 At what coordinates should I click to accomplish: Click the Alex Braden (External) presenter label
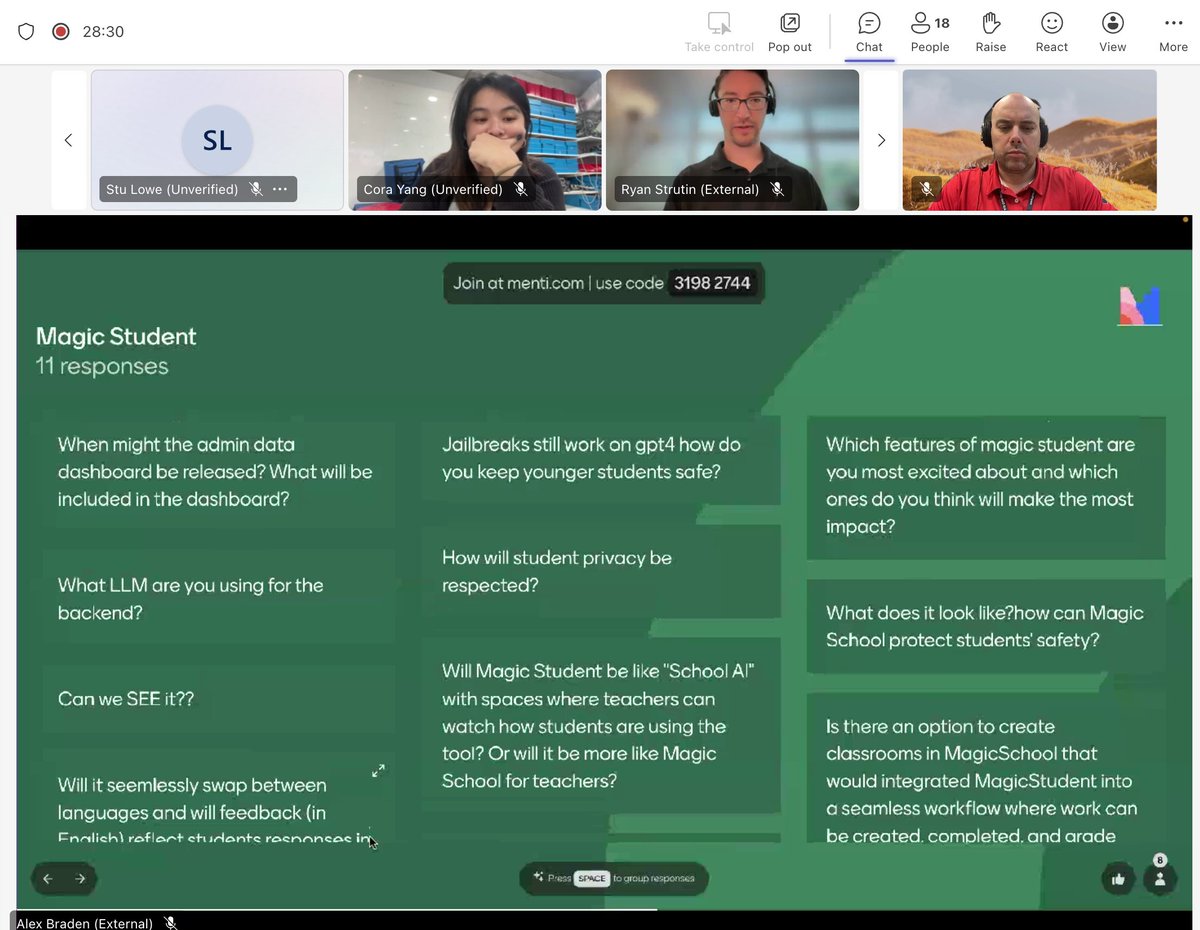[85, 923]
